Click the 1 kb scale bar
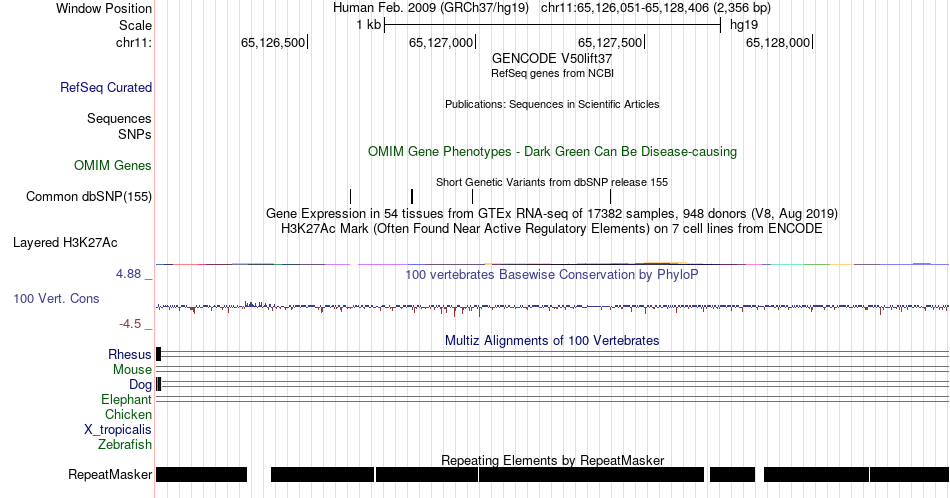Screen dimensions: 950x498 click(553, 25)
